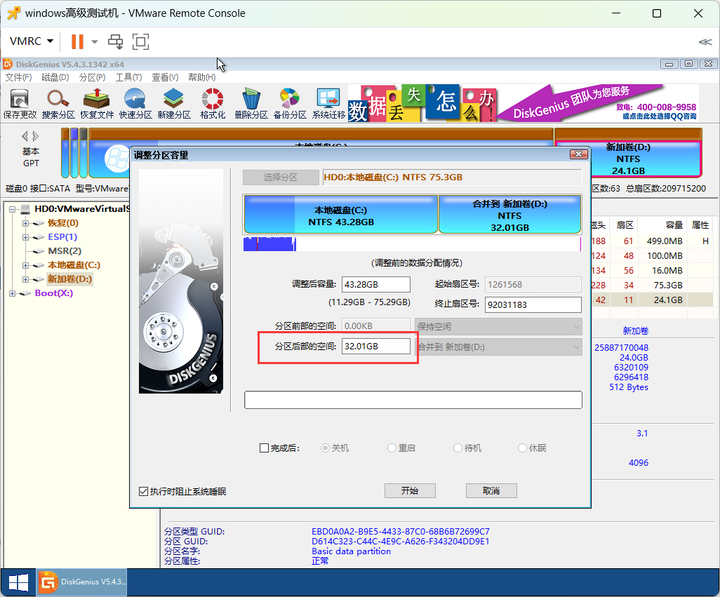Screen dimensions: 720x597
Task: Select the 重启 (restart) radio button
Action: [392, 448]
